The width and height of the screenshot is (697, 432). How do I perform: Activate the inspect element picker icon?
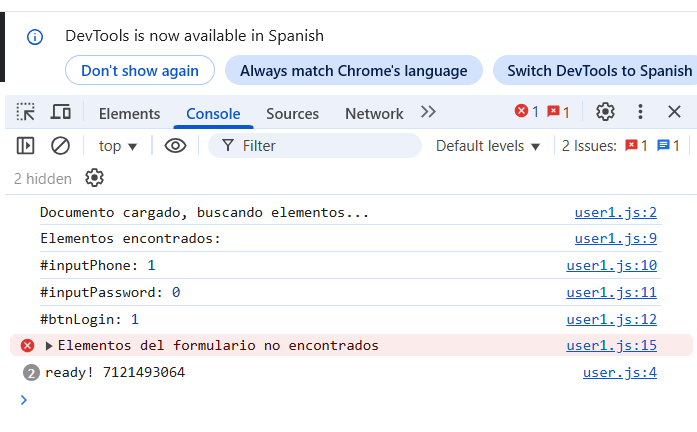point(26,112)
